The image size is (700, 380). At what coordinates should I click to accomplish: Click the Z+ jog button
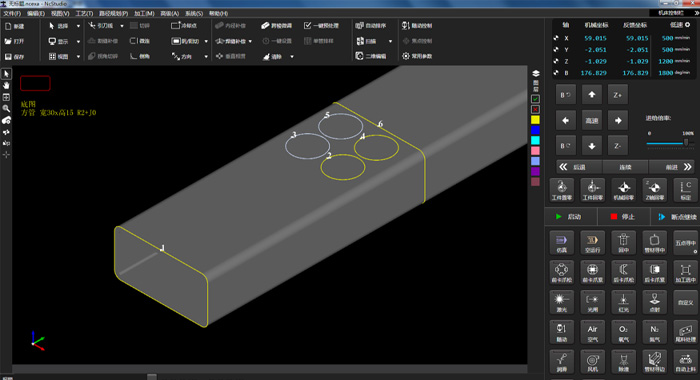click(x=617, y=95)
